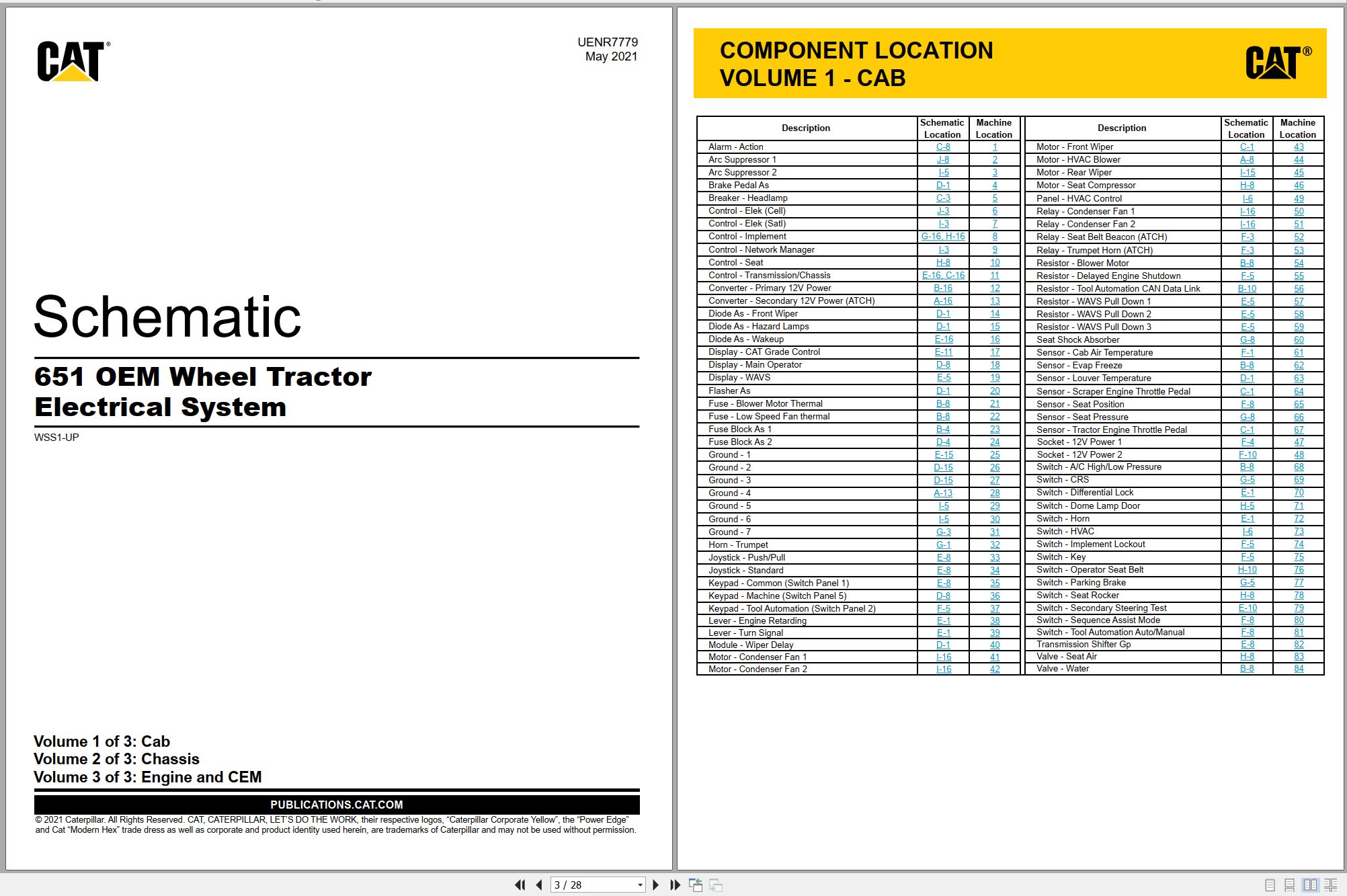
Task: Click the 'Sensor - Louver Temperature' description cell
Action: (1122, 378)
